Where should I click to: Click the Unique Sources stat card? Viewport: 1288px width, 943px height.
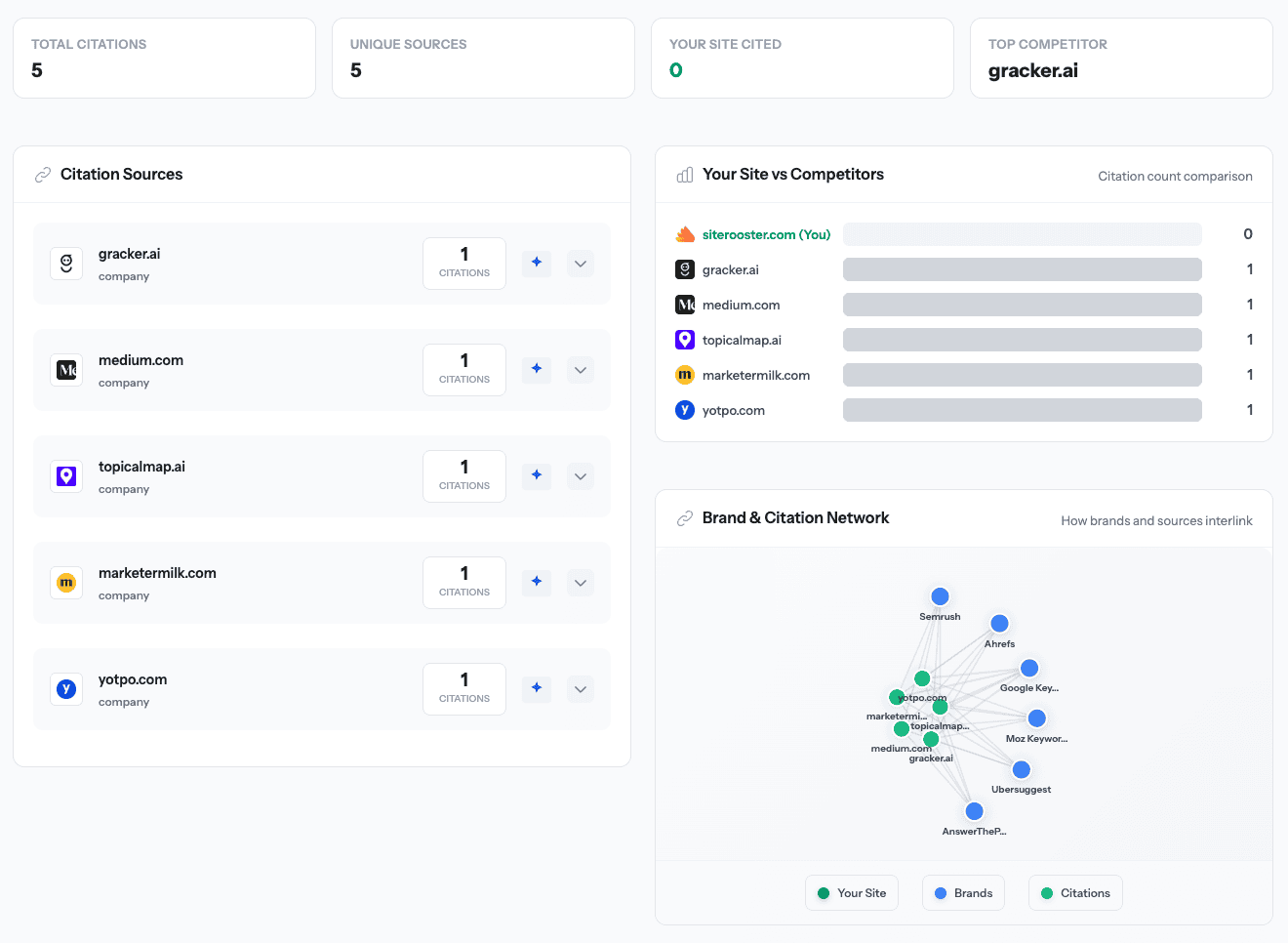click(483, 58)
